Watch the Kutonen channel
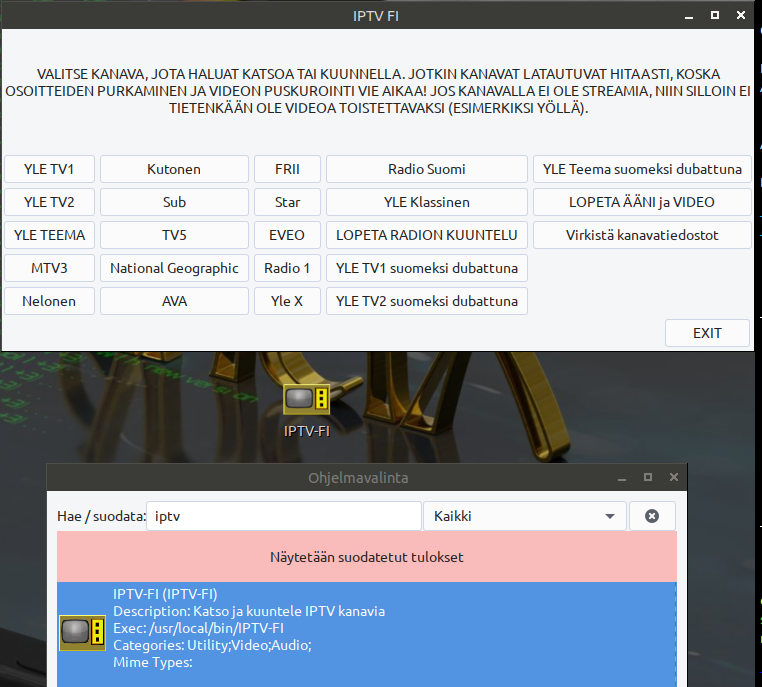Screen dimensions: 762x687 click(174, 169)
